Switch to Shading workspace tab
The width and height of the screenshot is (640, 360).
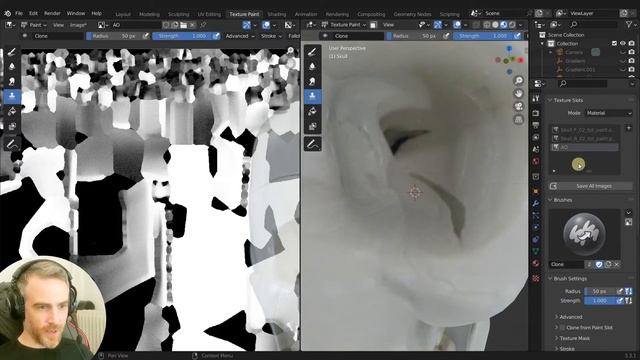point(277,14)
